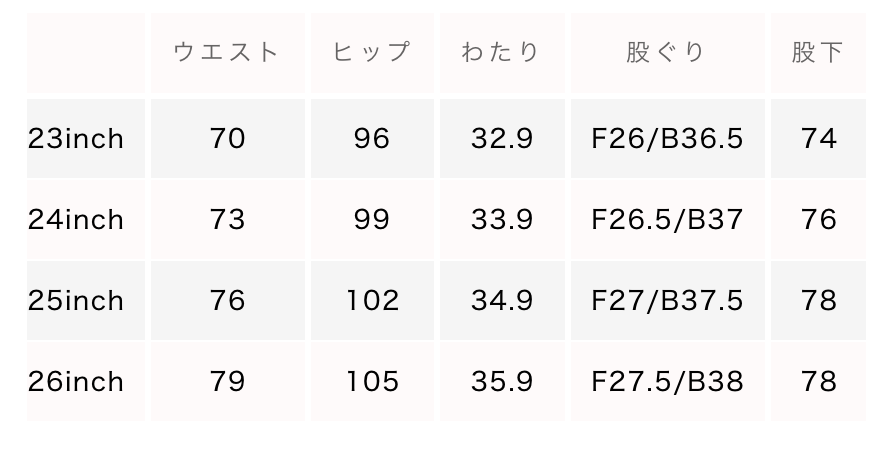This screenshot has height=450, width=886.
Task: Click the ウエスト column header
Action: (x=226, y=53)
